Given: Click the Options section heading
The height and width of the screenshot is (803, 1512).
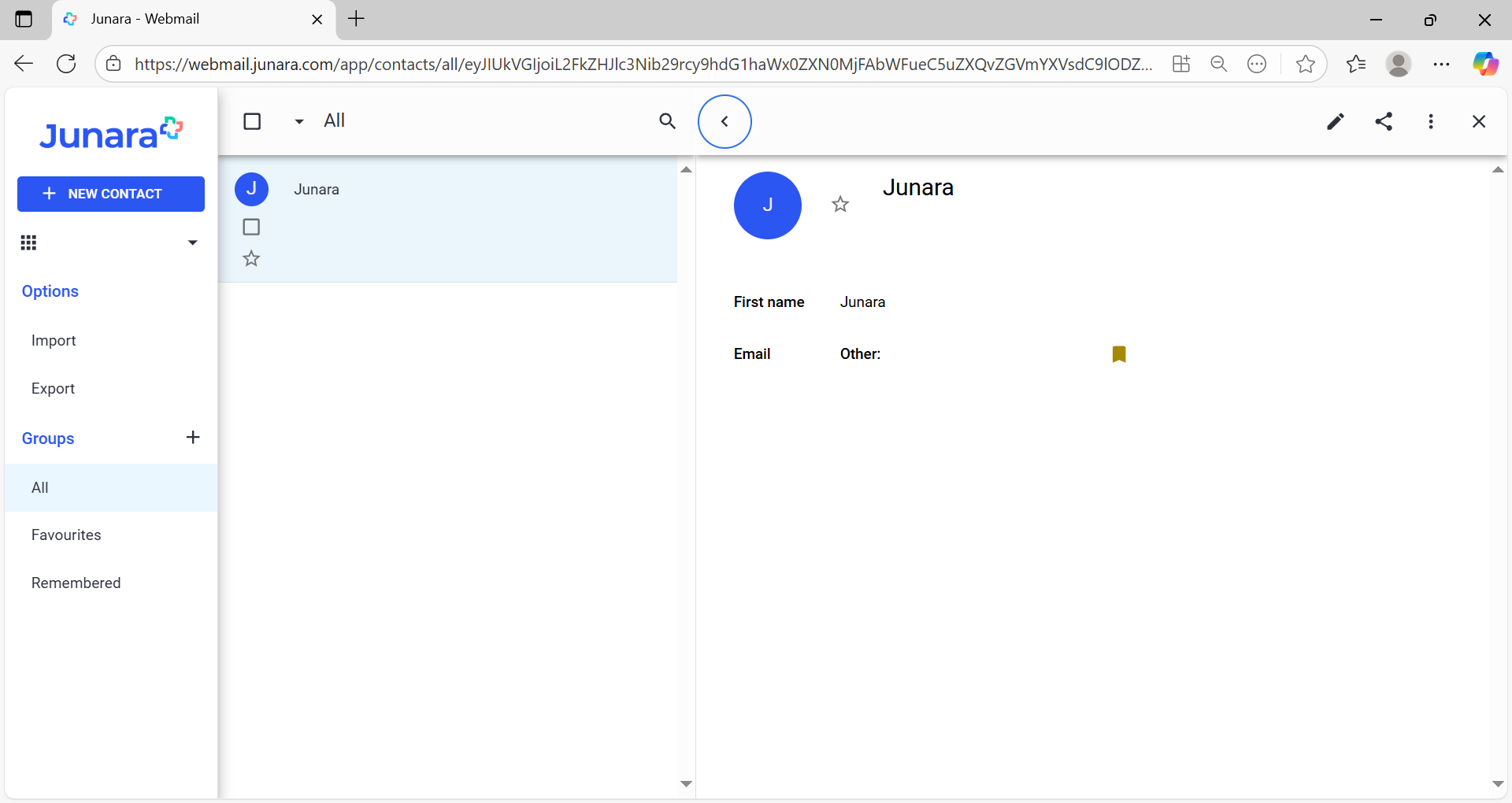Looking at the screenshot, I should point(50,291).
